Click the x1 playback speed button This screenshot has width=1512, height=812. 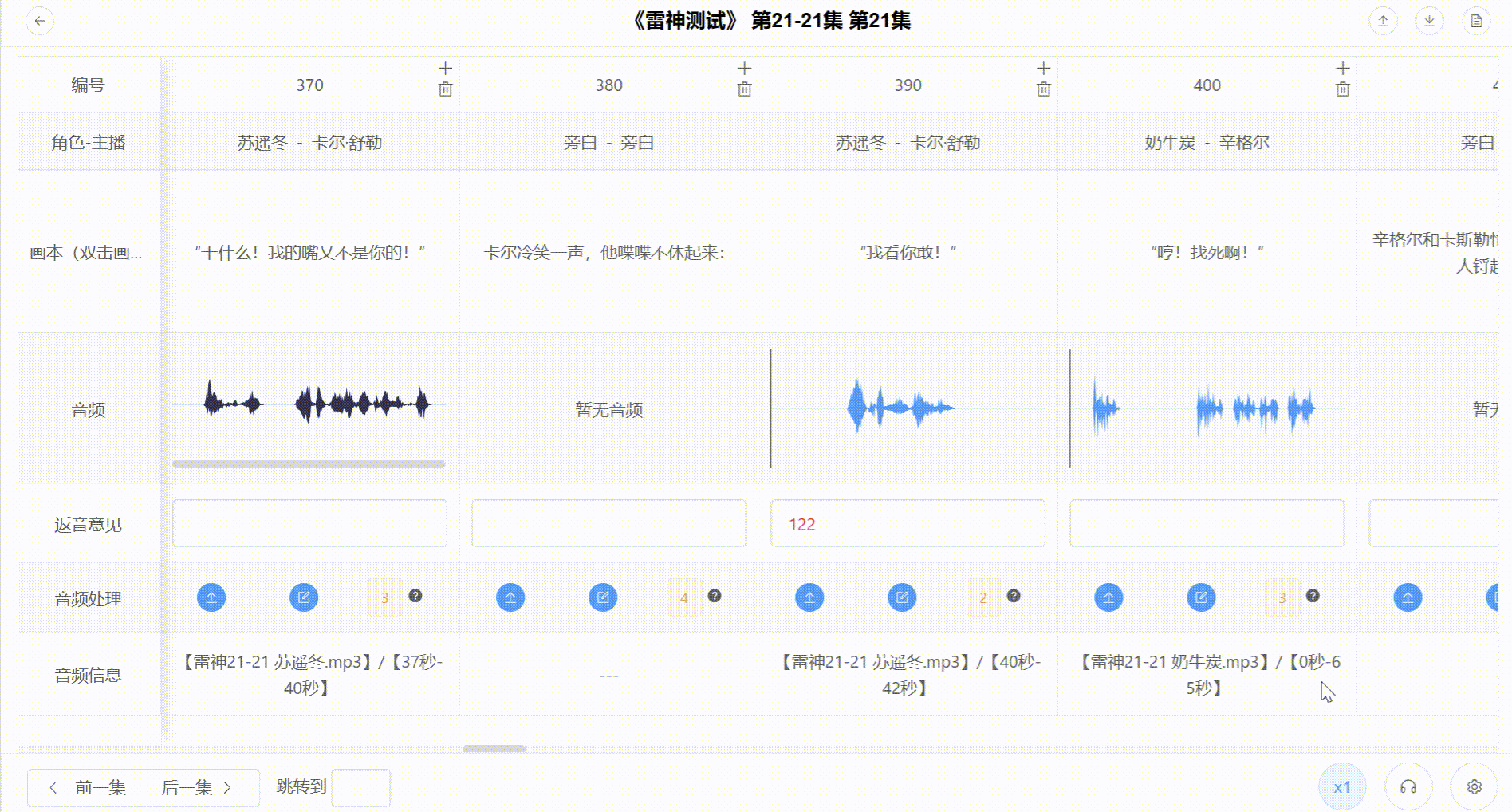[x=1342, y=787]
